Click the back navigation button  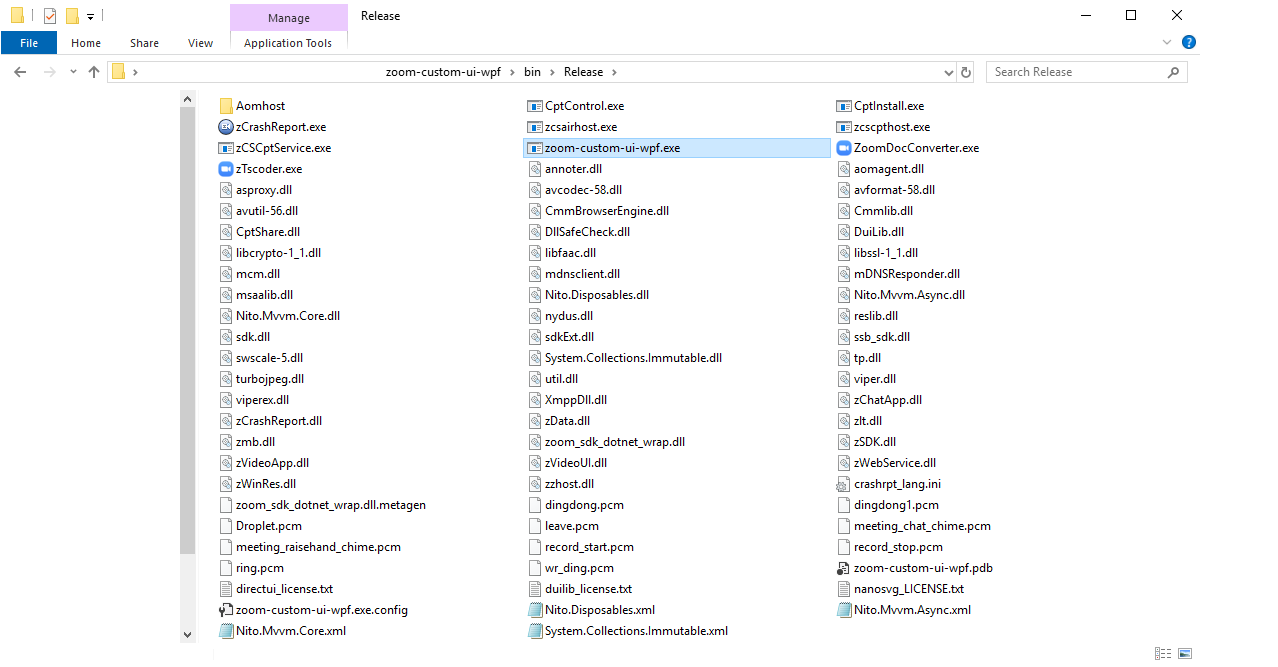pos(18,71)
